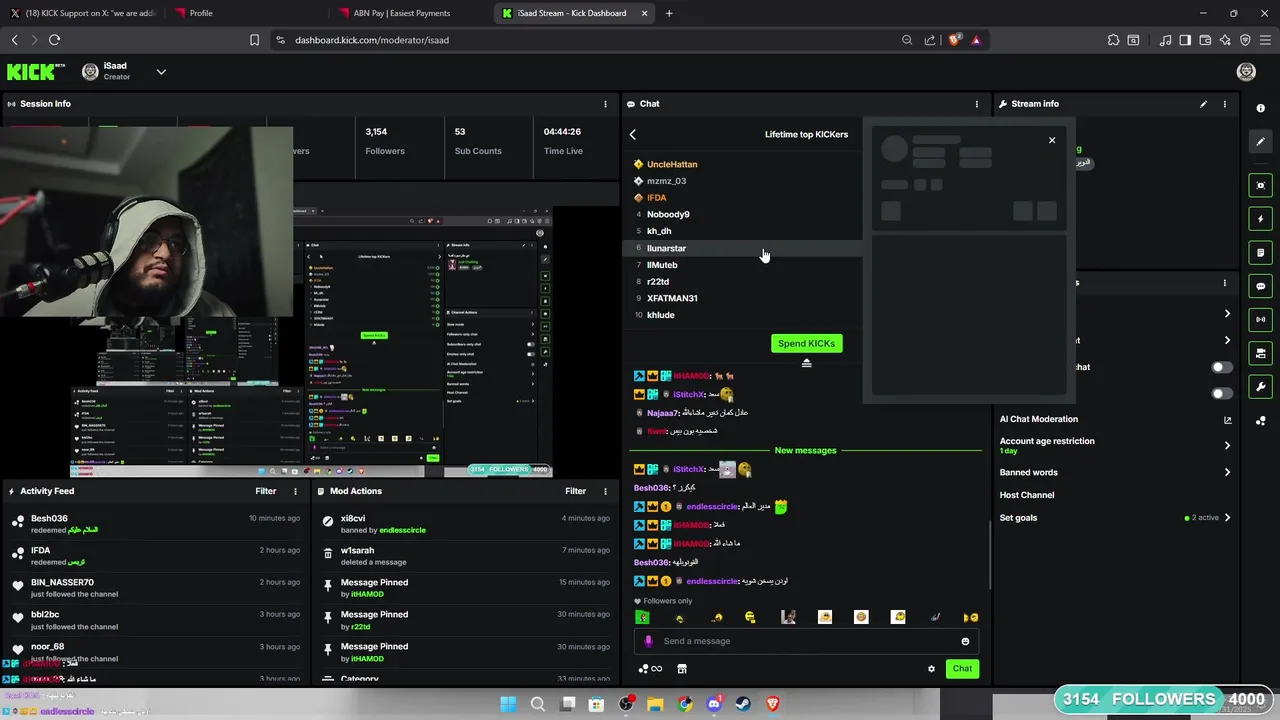Select llunarstar in top KICKers list
This screenshot has height=720, width=1280.
[x=666, y=248]
